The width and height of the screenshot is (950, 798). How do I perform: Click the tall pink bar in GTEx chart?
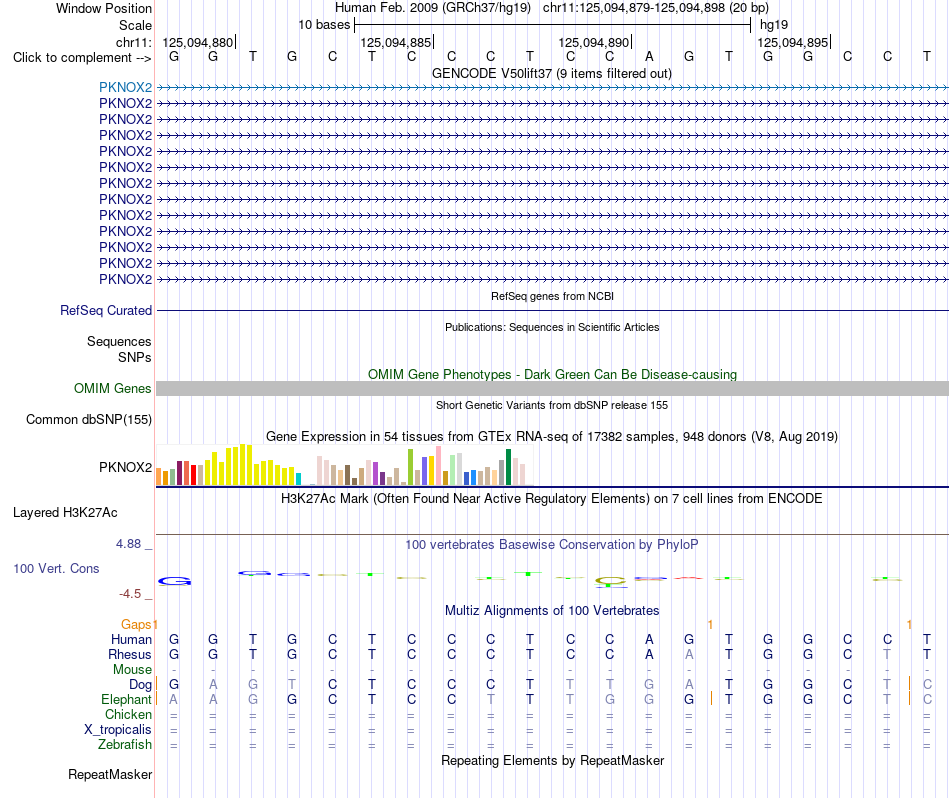(438, 465)
